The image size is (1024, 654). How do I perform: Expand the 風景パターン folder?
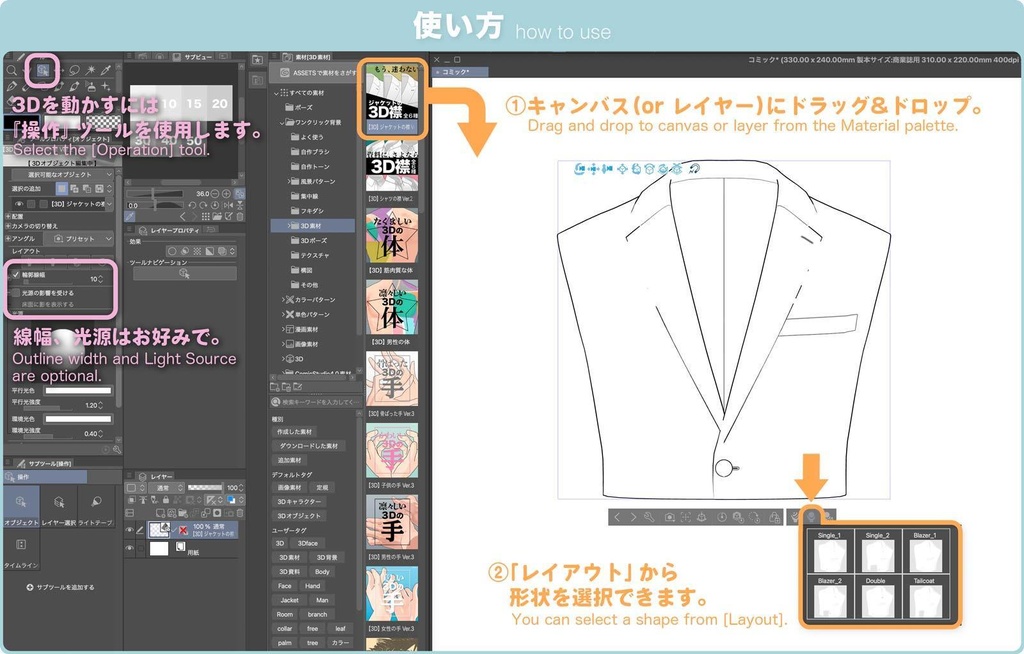click(289, 181)
